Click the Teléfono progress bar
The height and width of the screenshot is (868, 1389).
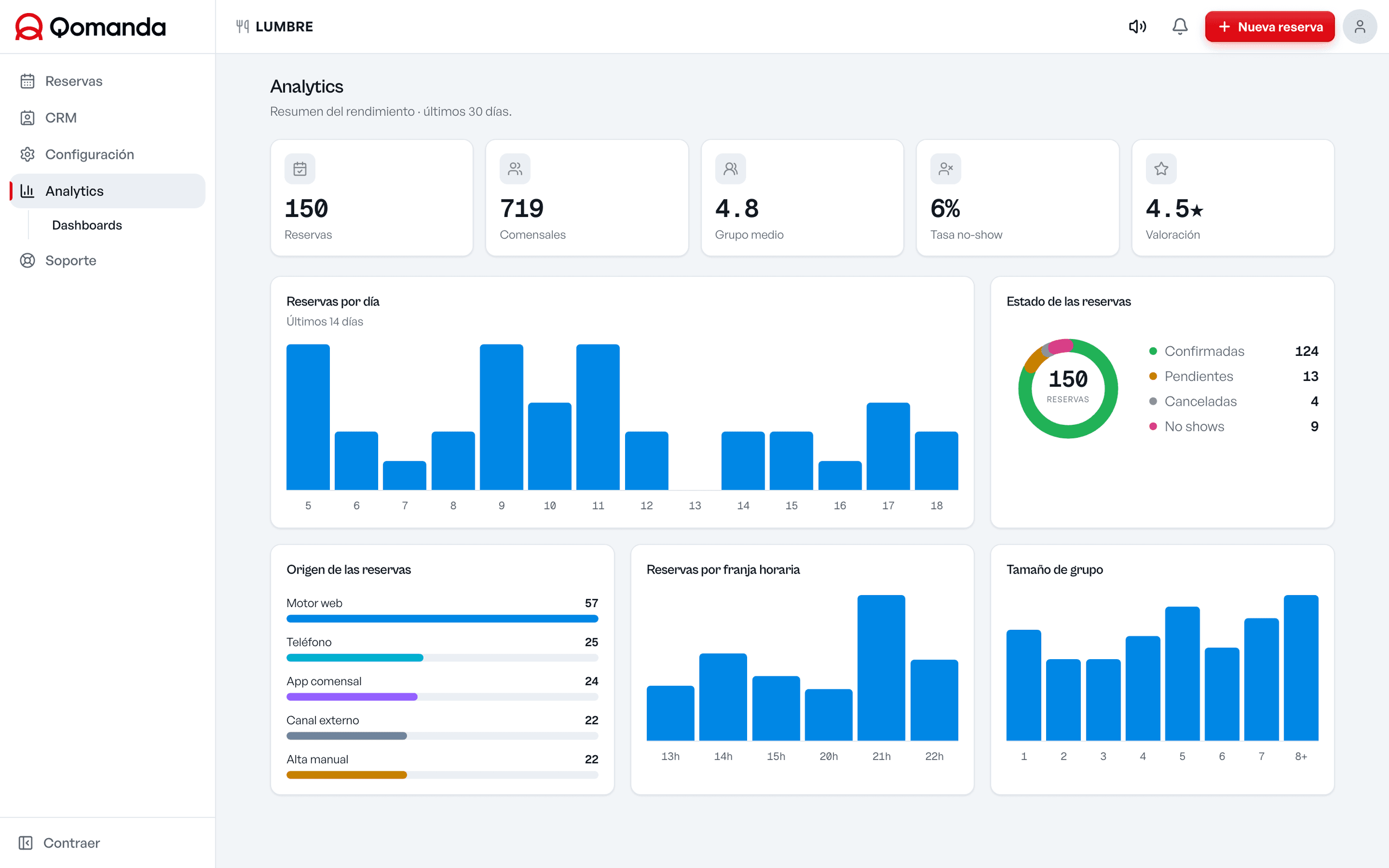[x=442, y=658]
